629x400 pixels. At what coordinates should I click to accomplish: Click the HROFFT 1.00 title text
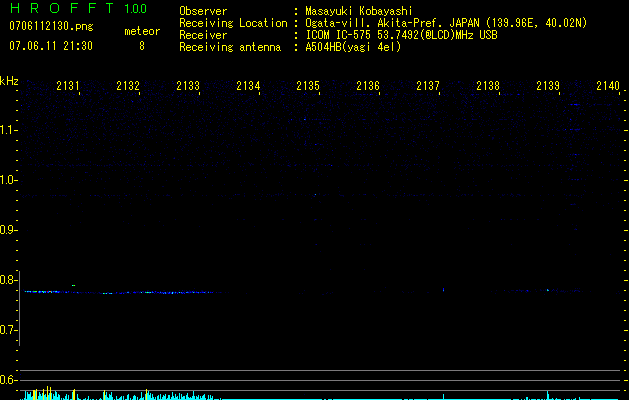[x=78, y=8]
